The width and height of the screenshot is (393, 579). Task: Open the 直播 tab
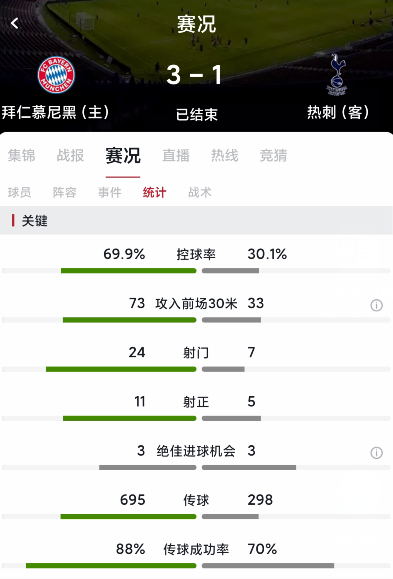[x=176, y=155]
